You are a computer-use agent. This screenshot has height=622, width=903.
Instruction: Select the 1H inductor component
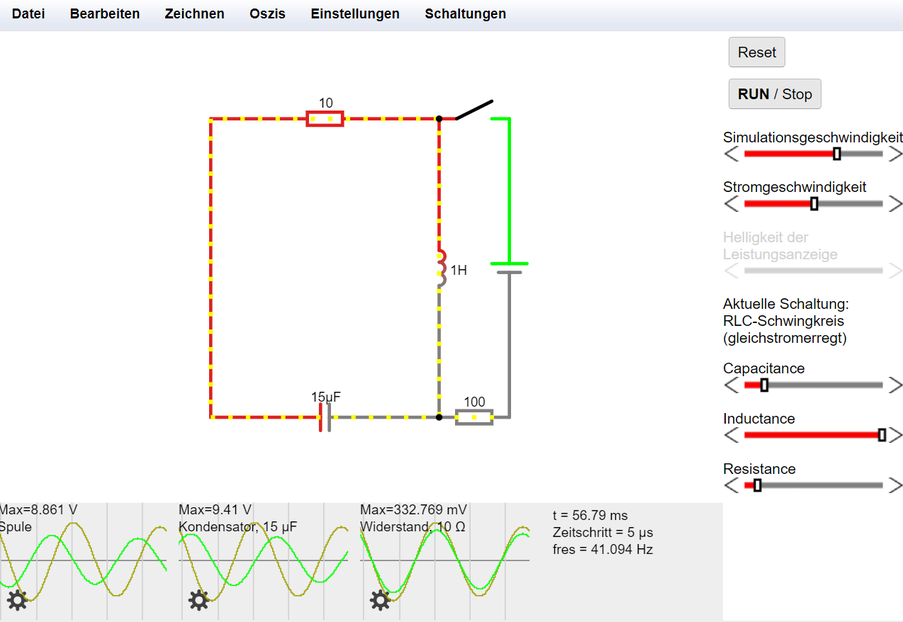pos(441,268)
